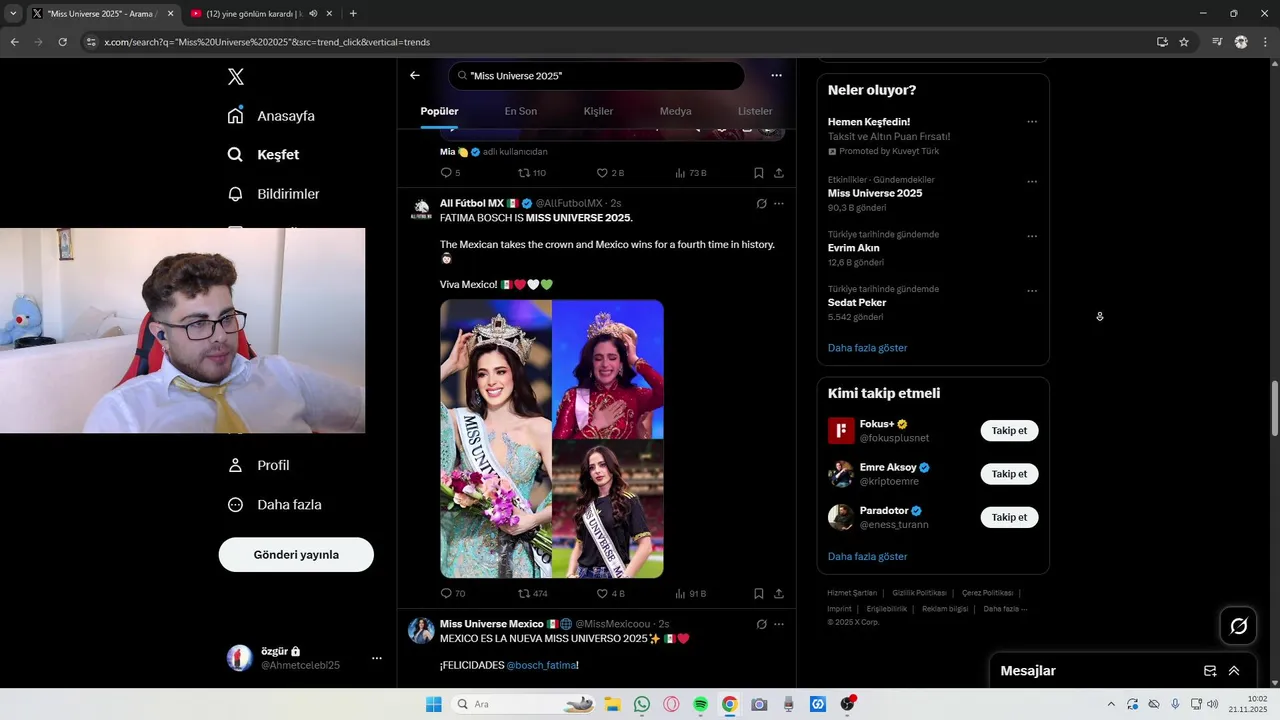Open the red dress top-right photo
This screenshot has height=720, width=1280.
(x=608, y=369)
